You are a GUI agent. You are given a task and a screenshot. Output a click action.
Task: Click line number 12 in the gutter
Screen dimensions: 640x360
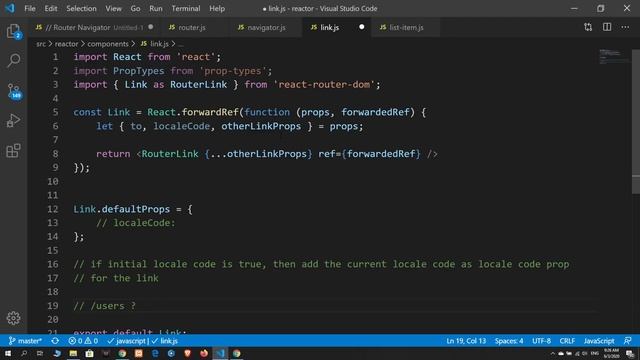[53, 209]
